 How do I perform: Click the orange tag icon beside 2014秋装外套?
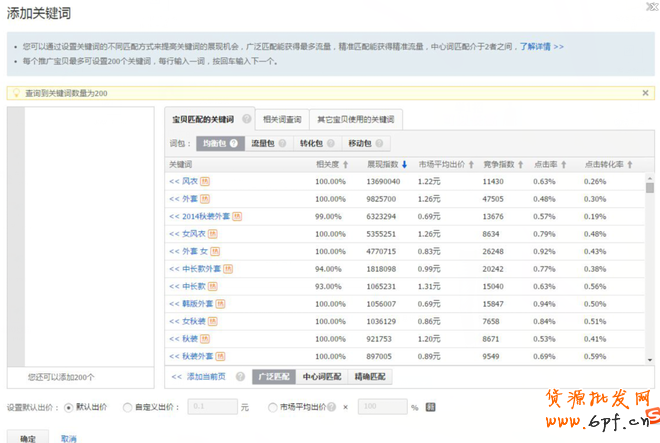tap(237, 216)
